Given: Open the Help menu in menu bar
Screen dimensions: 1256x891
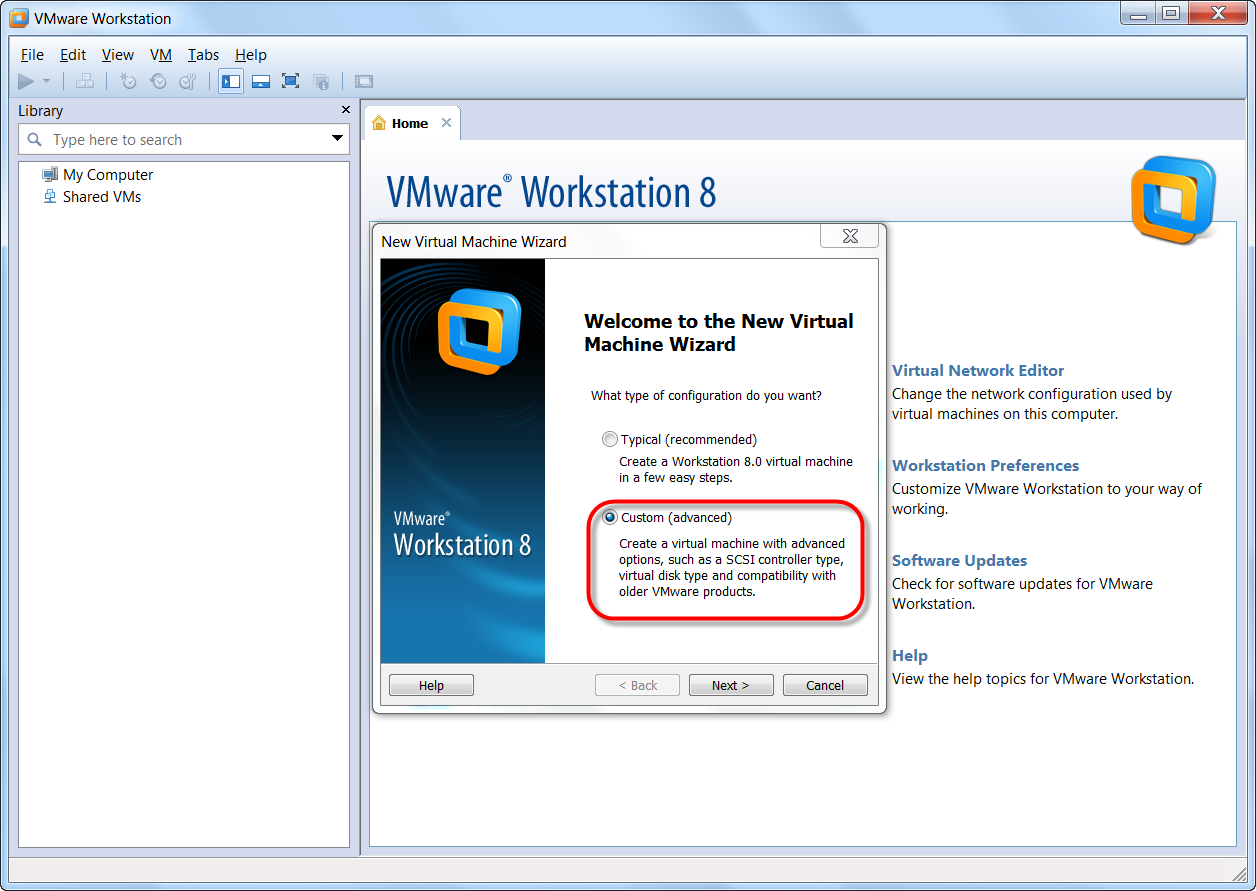Looking at the screenshot, I should [251, 55].
